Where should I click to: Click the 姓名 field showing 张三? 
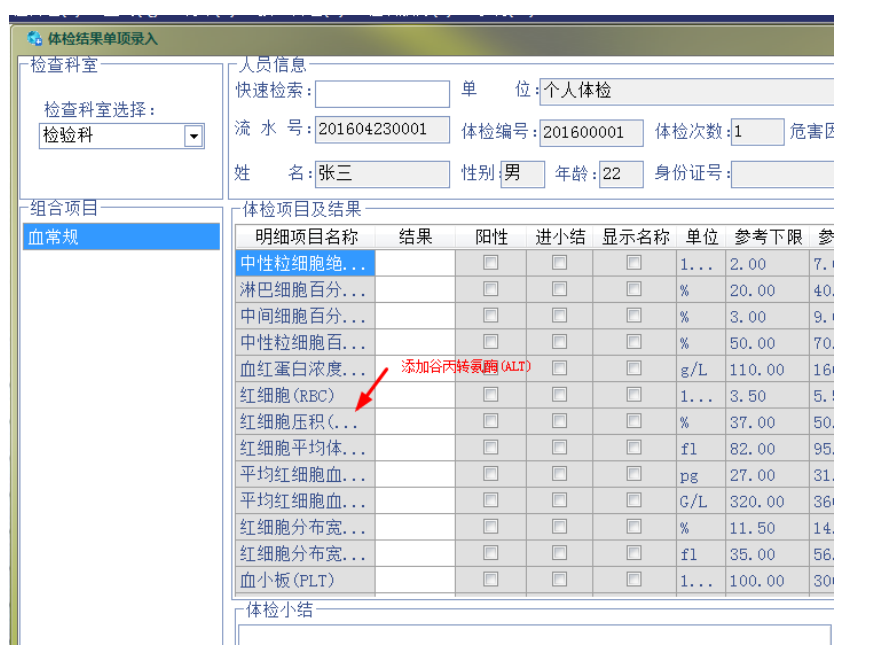382,174
